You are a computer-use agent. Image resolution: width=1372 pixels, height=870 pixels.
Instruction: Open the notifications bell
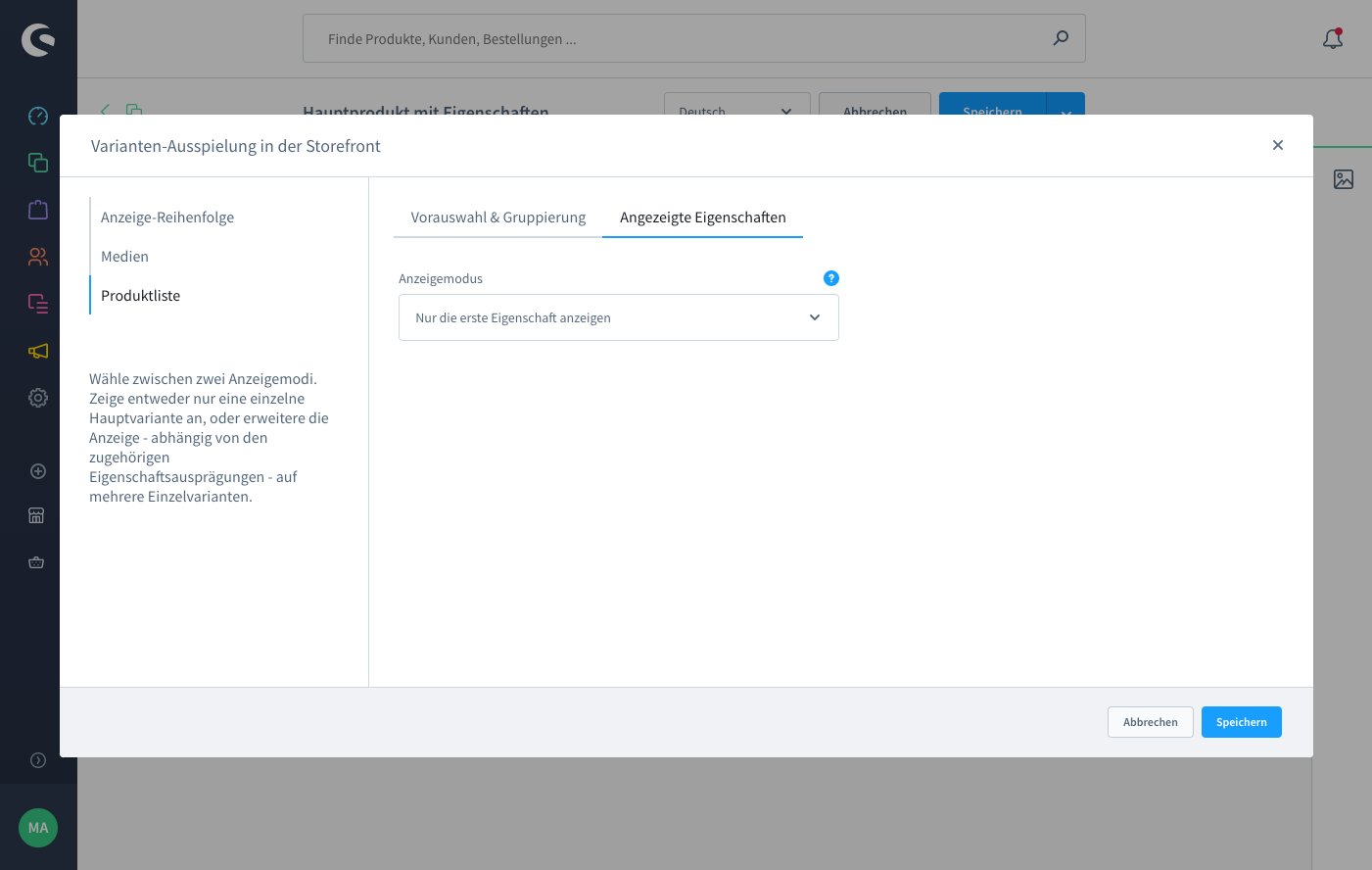[x=1333, y=39]
